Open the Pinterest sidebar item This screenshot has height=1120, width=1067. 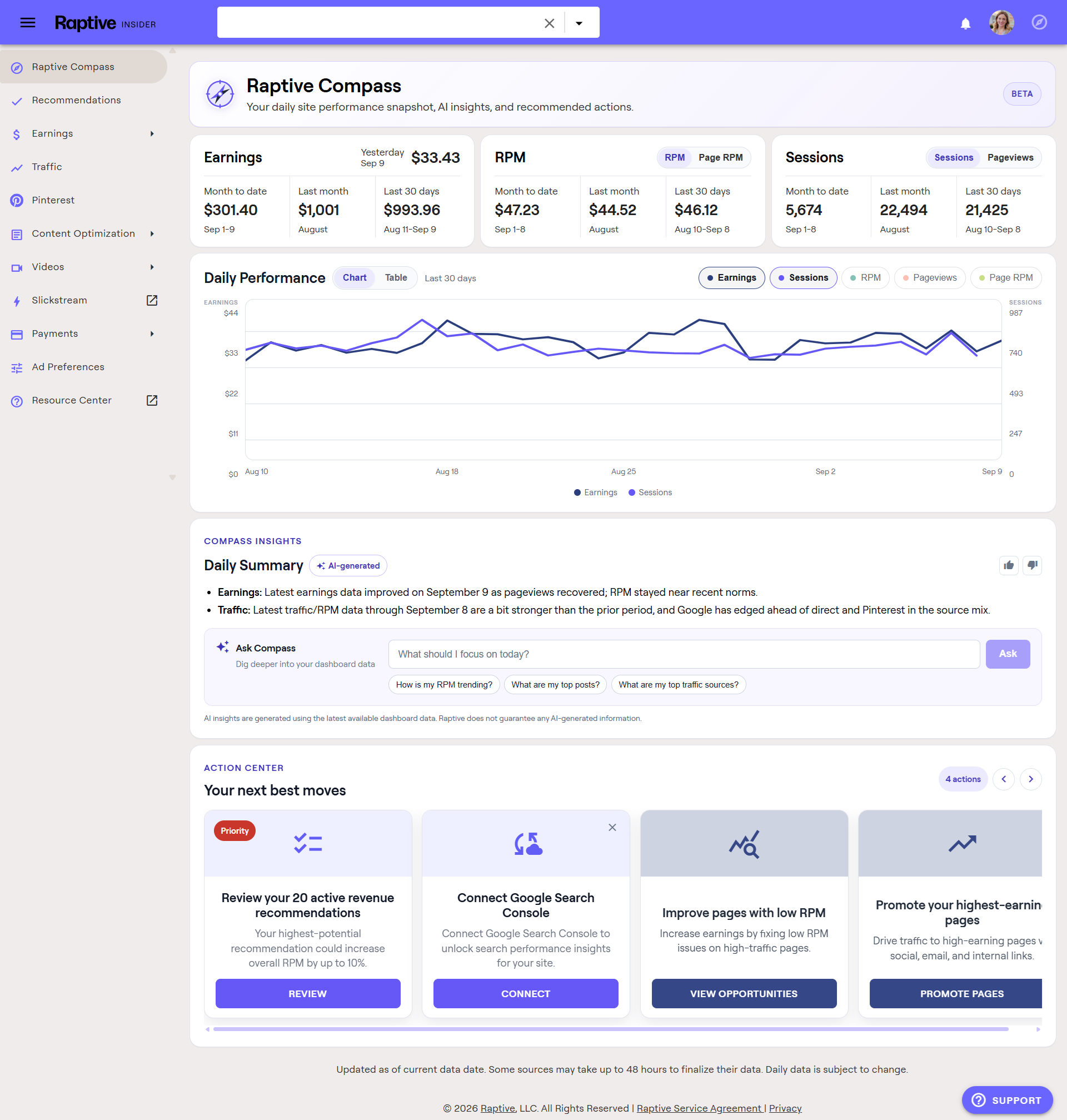(83, 200)
